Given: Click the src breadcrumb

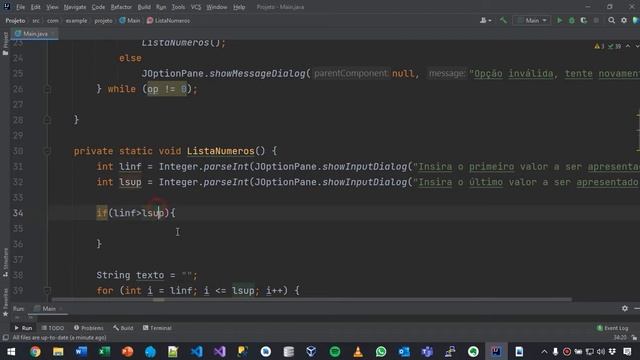Looking at the screenshot, I should pyautogui.click(x=36, y=20).
